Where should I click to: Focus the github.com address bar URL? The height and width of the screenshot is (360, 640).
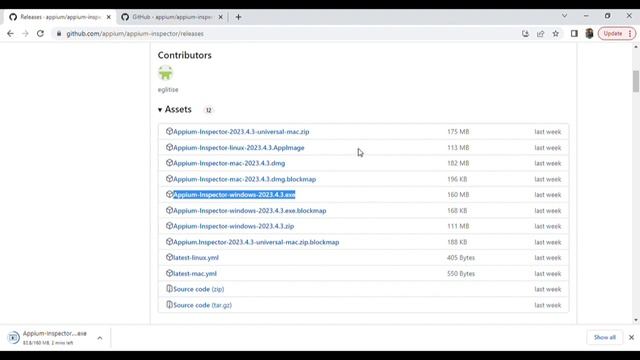[135, 34]
